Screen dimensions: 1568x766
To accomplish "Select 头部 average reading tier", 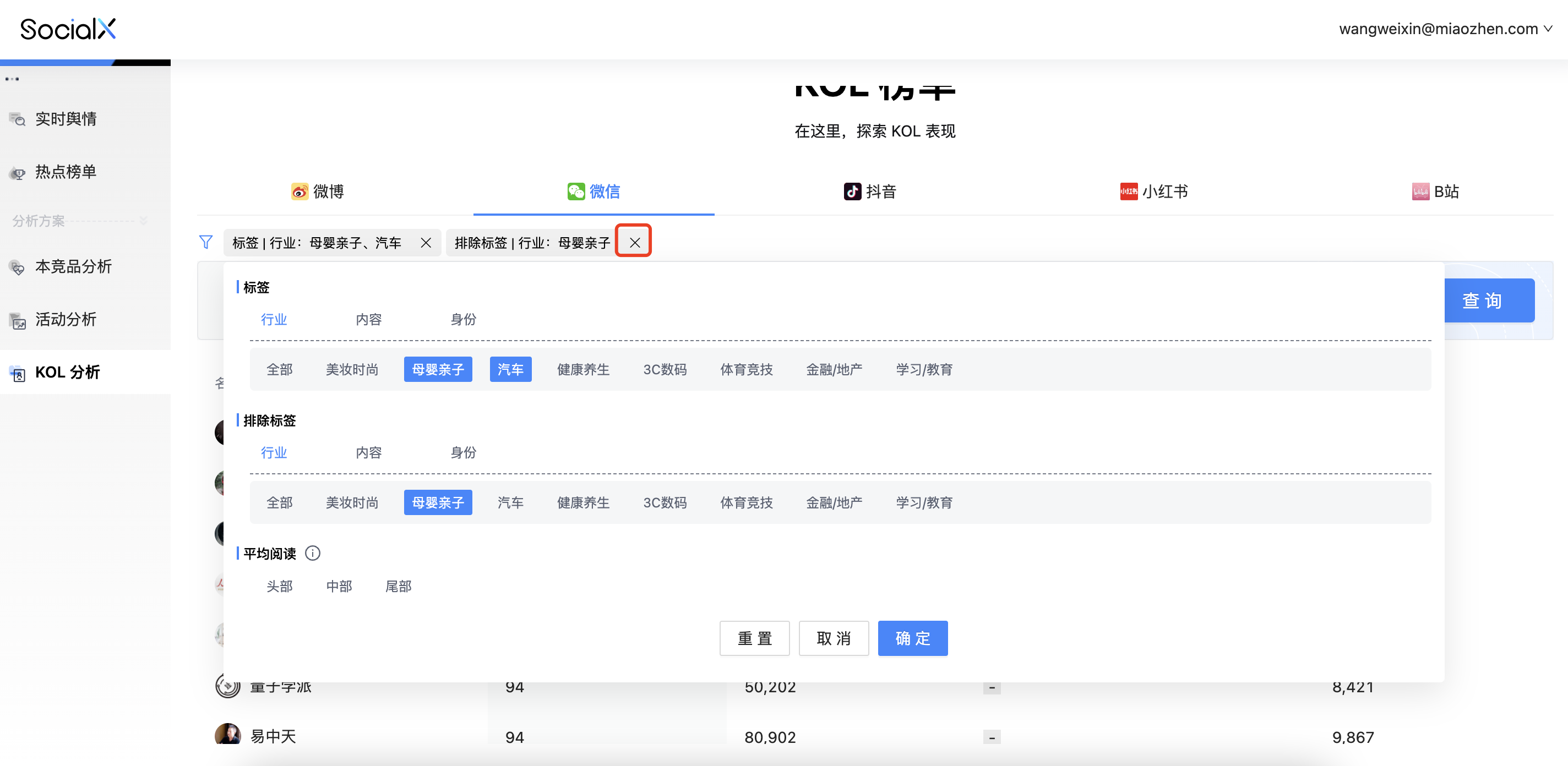I will pyautogui.click(x=279, y=586).
